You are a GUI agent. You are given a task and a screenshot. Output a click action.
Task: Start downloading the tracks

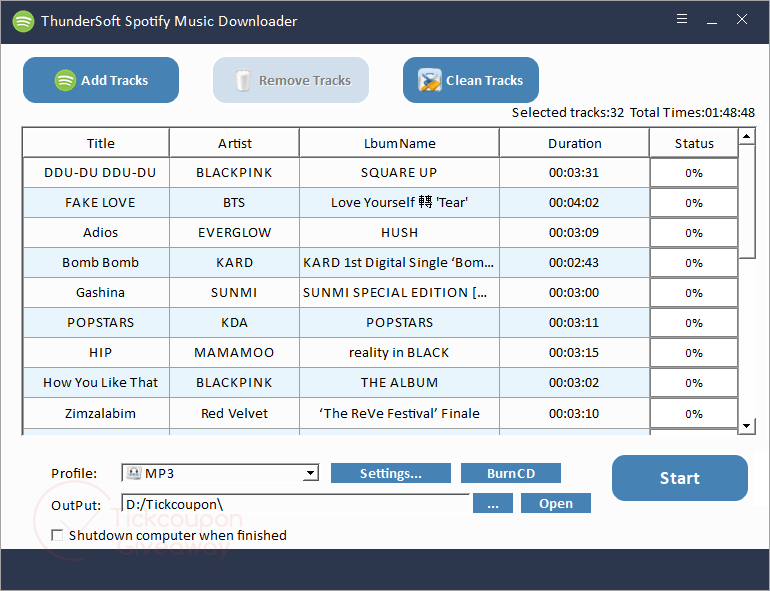(x=680, y=478)
